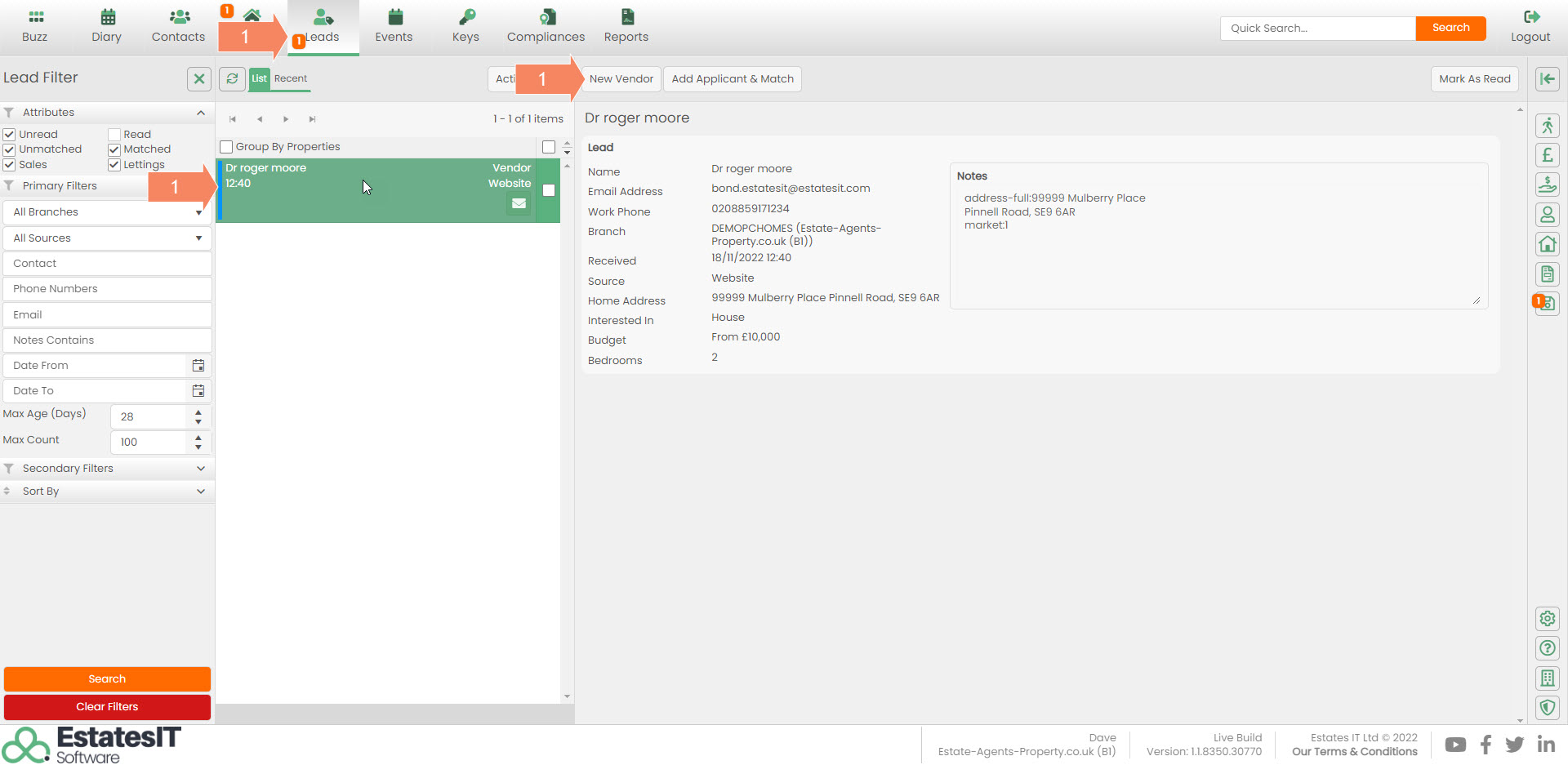The height and width of the screenshot is (765, 1568).
Task: Click the help question mark icon
Action: pos(1547,648)
